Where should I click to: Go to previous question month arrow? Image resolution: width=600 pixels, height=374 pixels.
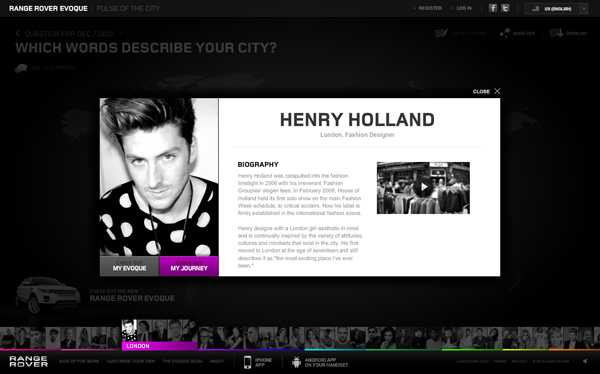click(x=18, y=34)
